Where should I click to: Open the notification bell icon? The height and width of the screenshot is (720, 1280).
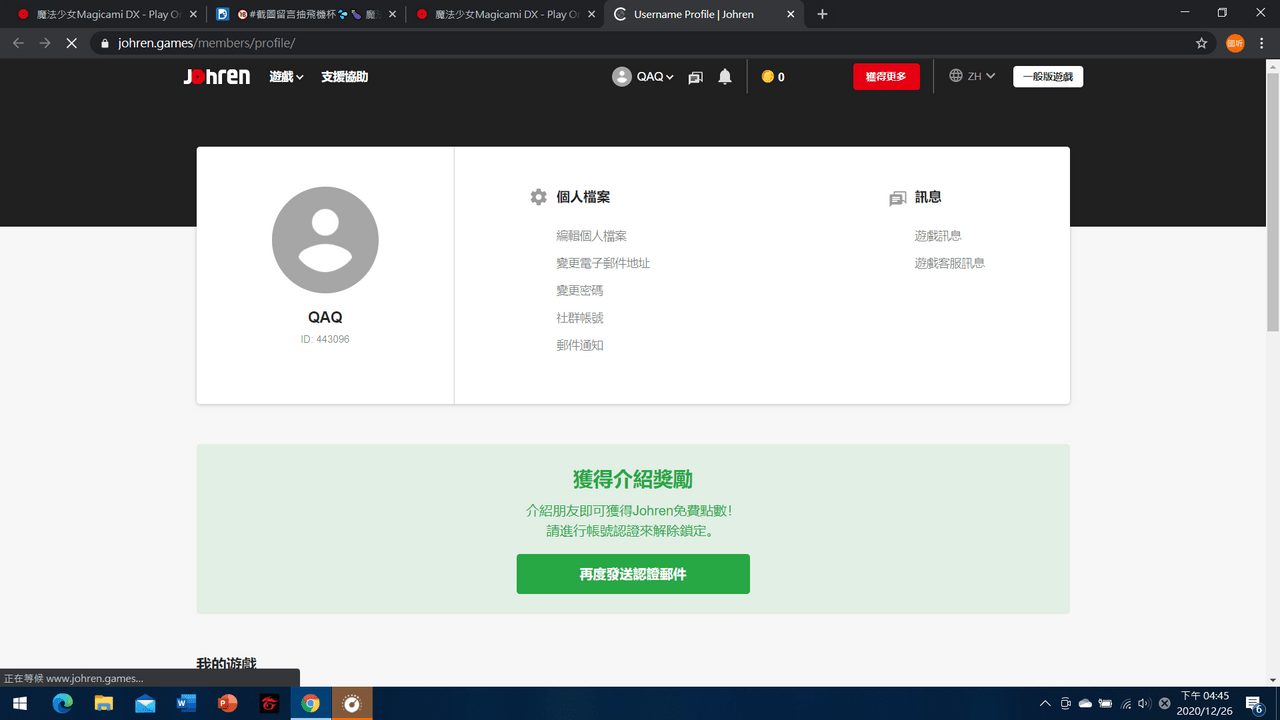725,77
